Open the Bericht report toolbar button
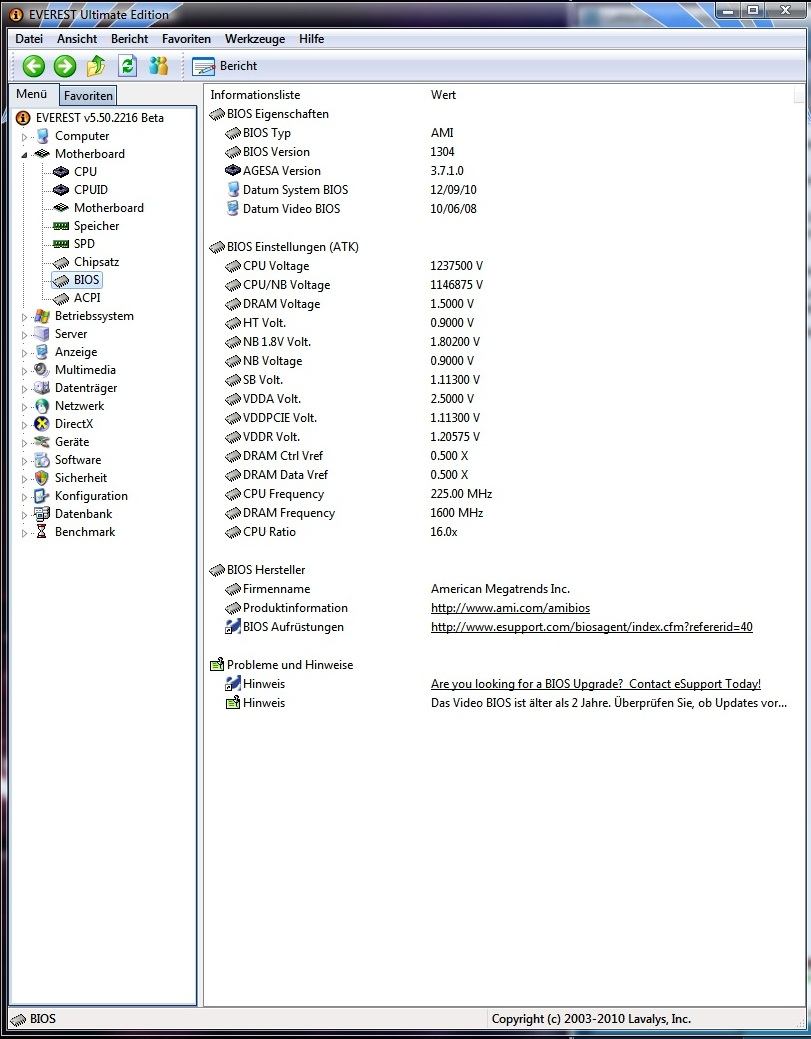 coord(225,66)
